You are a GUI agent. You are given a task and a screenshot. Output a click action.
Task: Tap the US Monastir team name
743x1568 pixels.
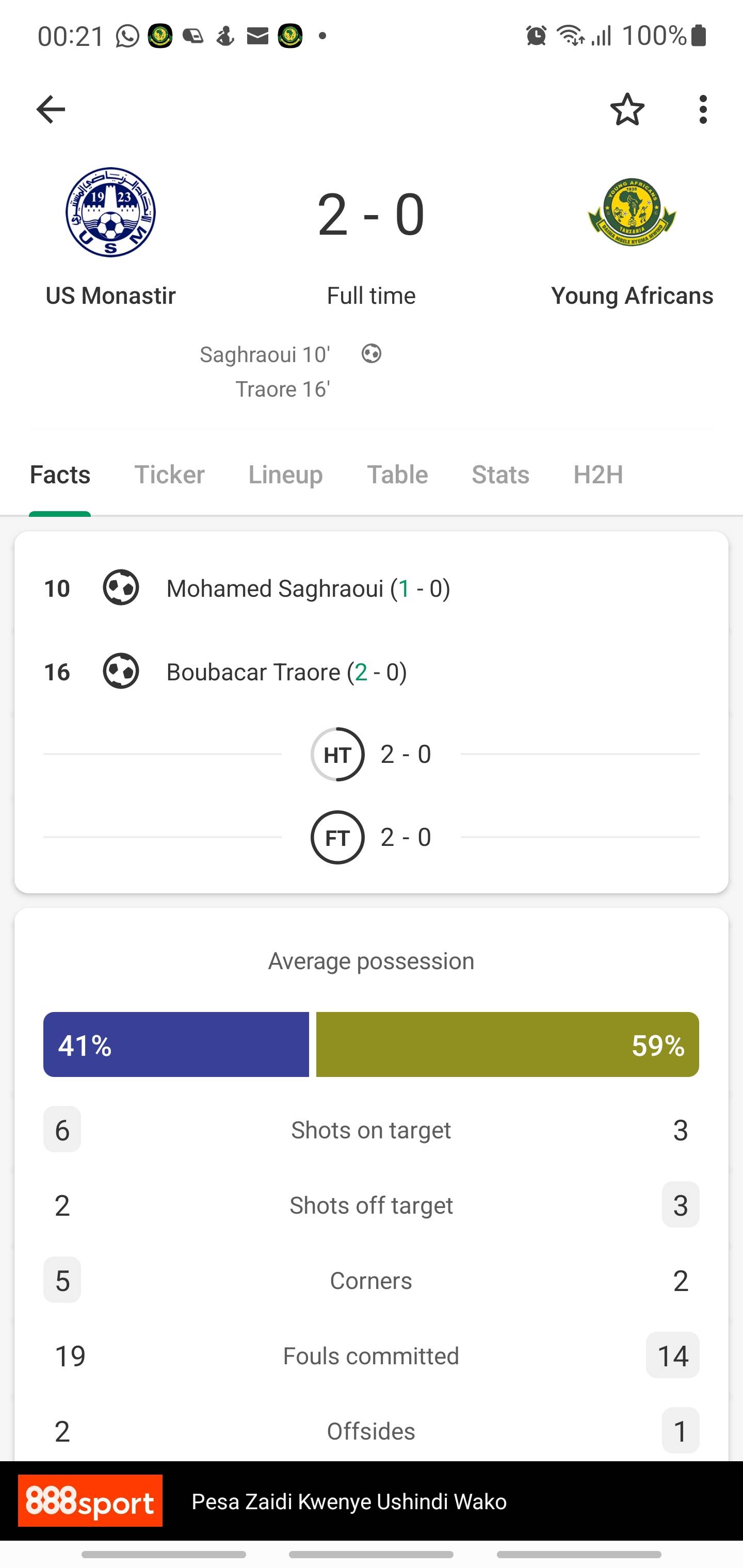(x=111, y=296)
